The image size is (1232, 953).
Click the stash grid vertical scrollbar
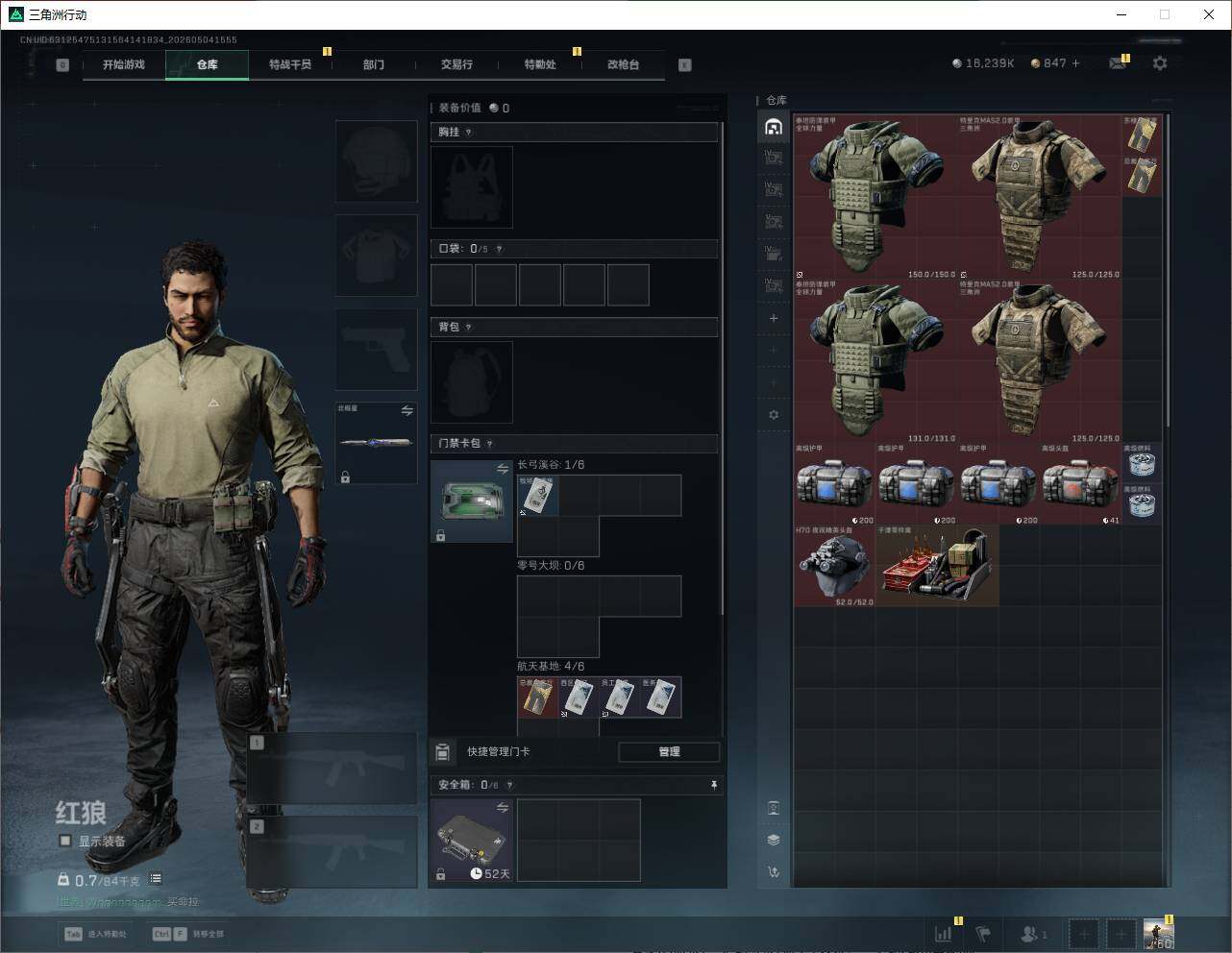tap(1169, 271)
